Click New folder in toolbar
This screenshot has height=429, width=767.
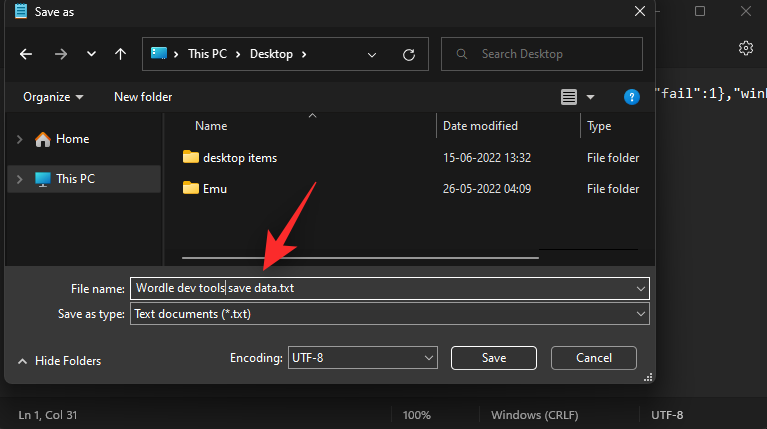(143, 97)
